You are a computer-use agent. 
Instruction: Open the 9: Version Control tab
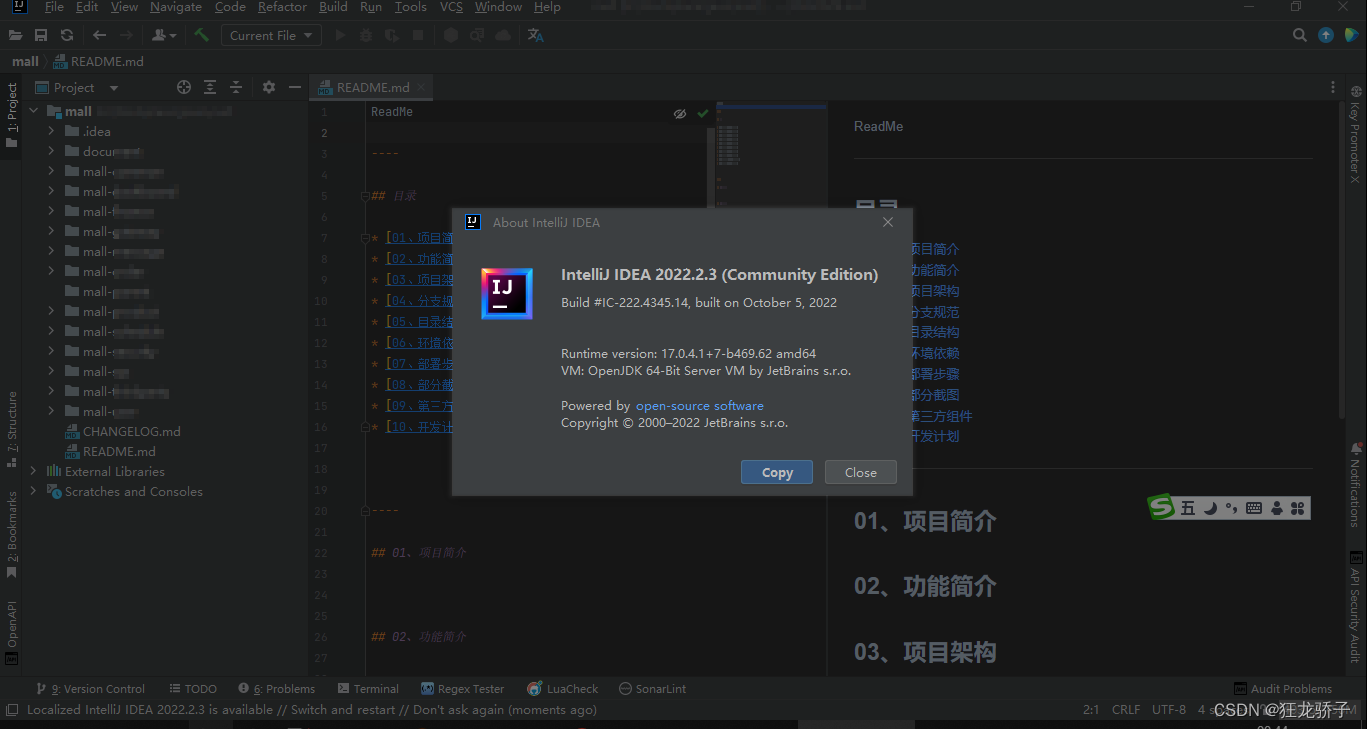[91, 689]
